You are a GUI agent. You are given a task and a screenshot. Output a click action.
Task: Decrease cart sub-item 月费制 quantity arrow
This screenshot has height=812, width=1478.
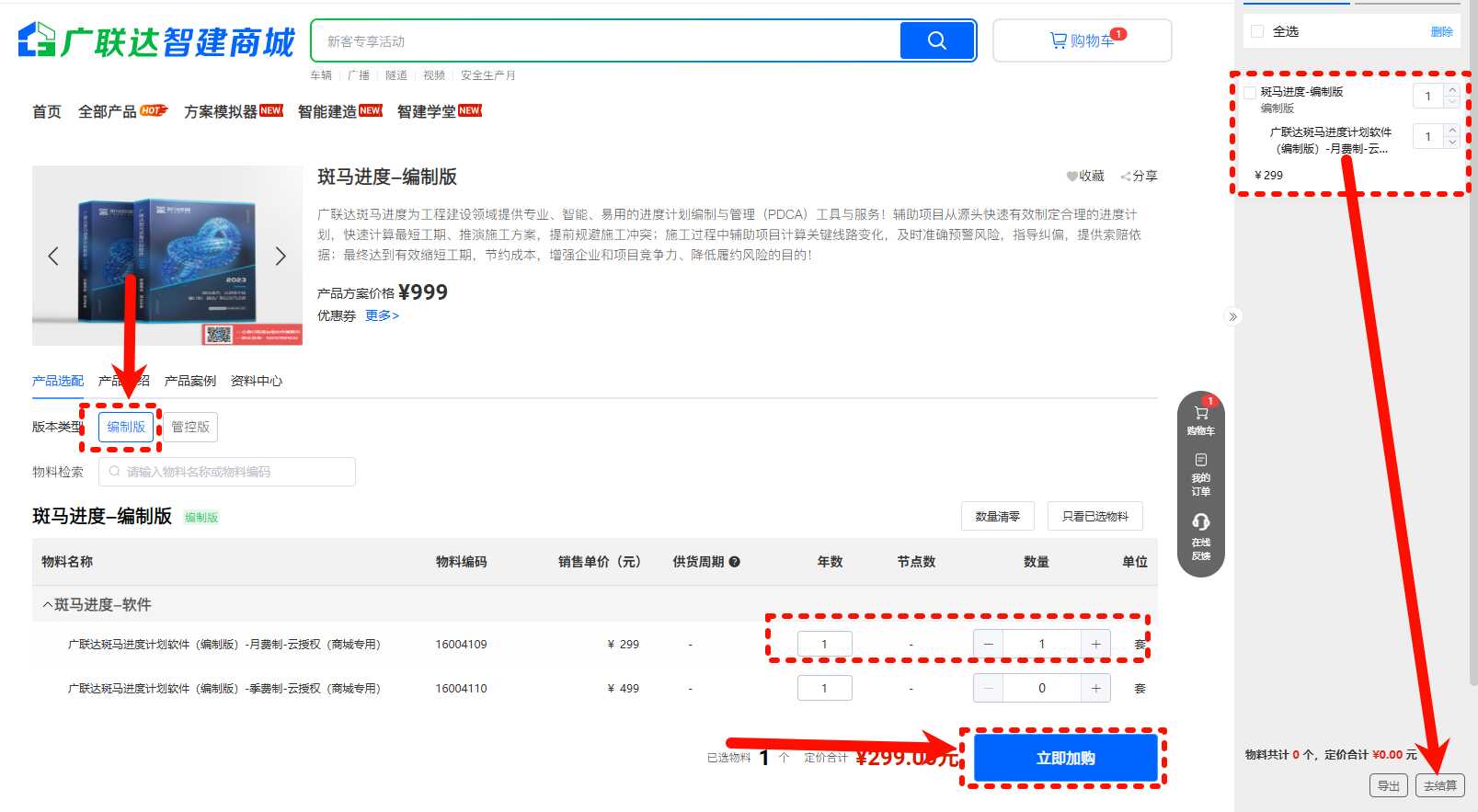[1452, 142]
